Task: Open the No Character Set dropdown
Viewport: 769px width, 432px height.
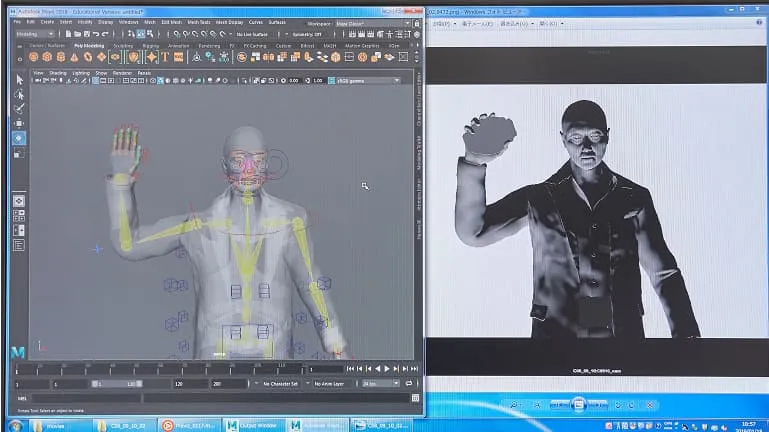Action: point(281,383)
